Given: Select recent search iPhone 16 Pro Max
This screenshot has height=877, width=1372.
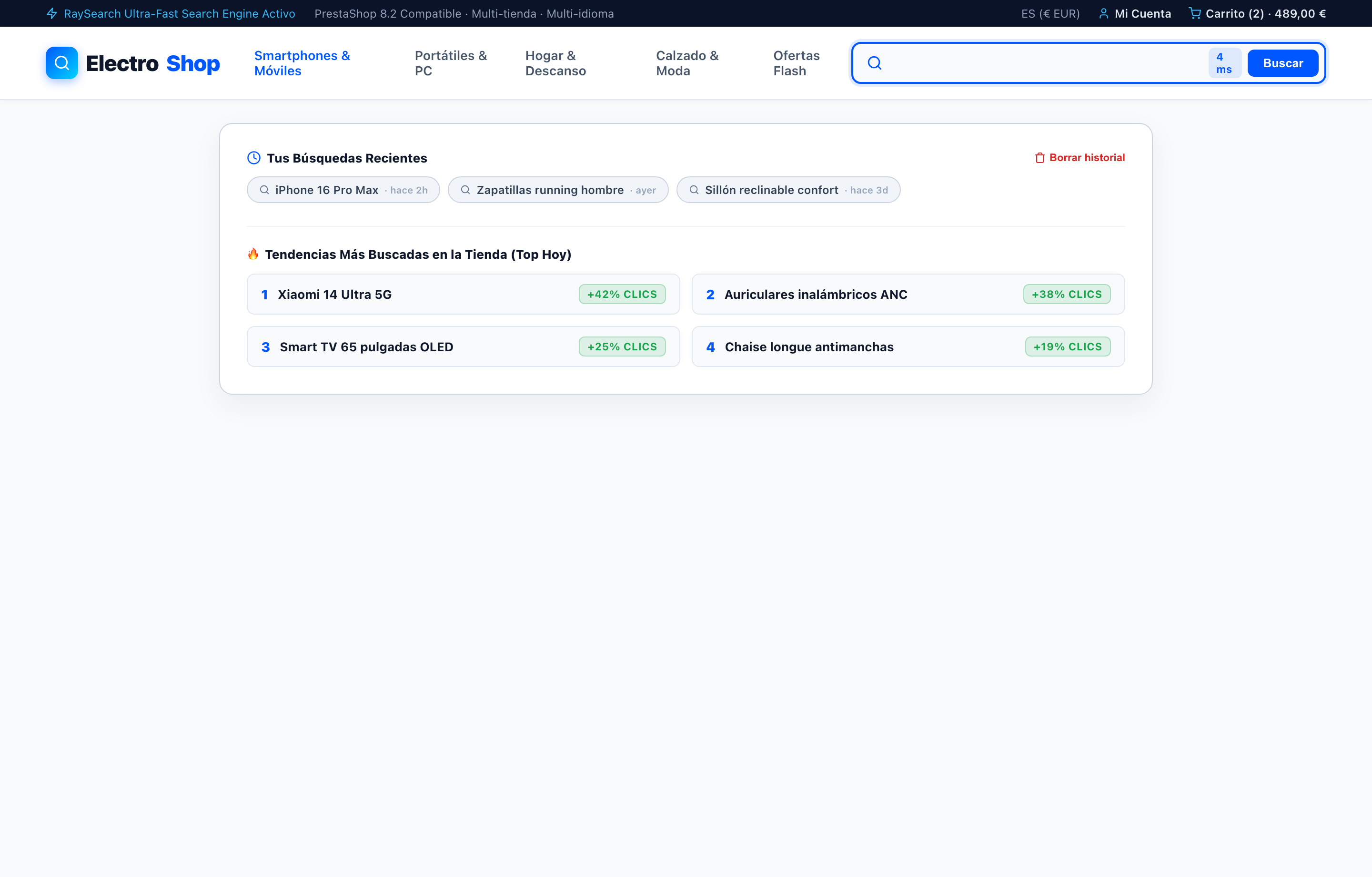Looking at the screenshot, I should [x=343, y=190].
